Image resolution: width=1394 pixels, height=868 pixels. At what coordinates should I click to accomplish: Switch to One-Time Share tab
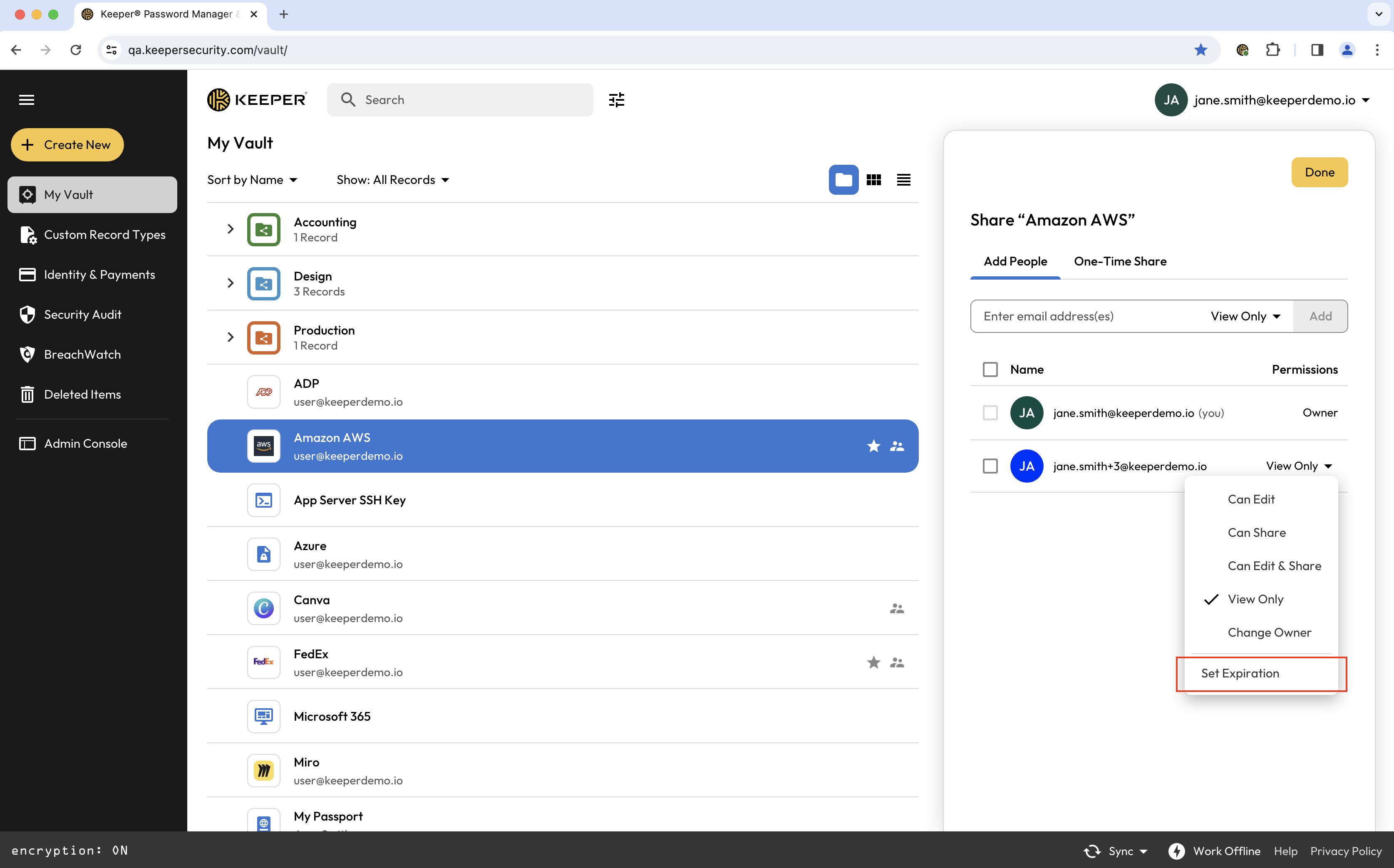pos(1119,262)
